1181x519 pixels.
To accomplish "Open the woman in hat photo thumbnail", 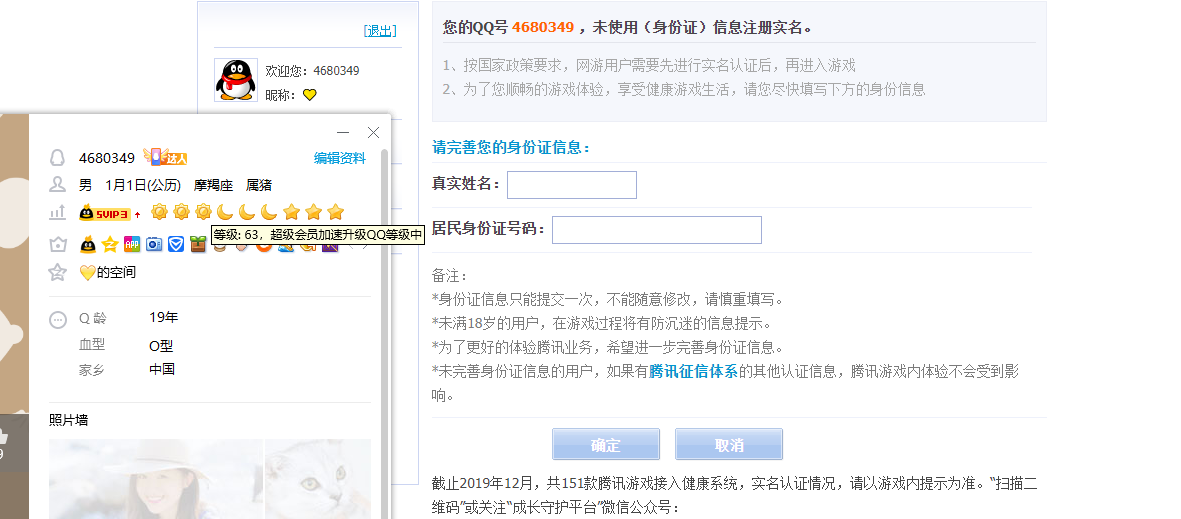I will coord(156,479).
